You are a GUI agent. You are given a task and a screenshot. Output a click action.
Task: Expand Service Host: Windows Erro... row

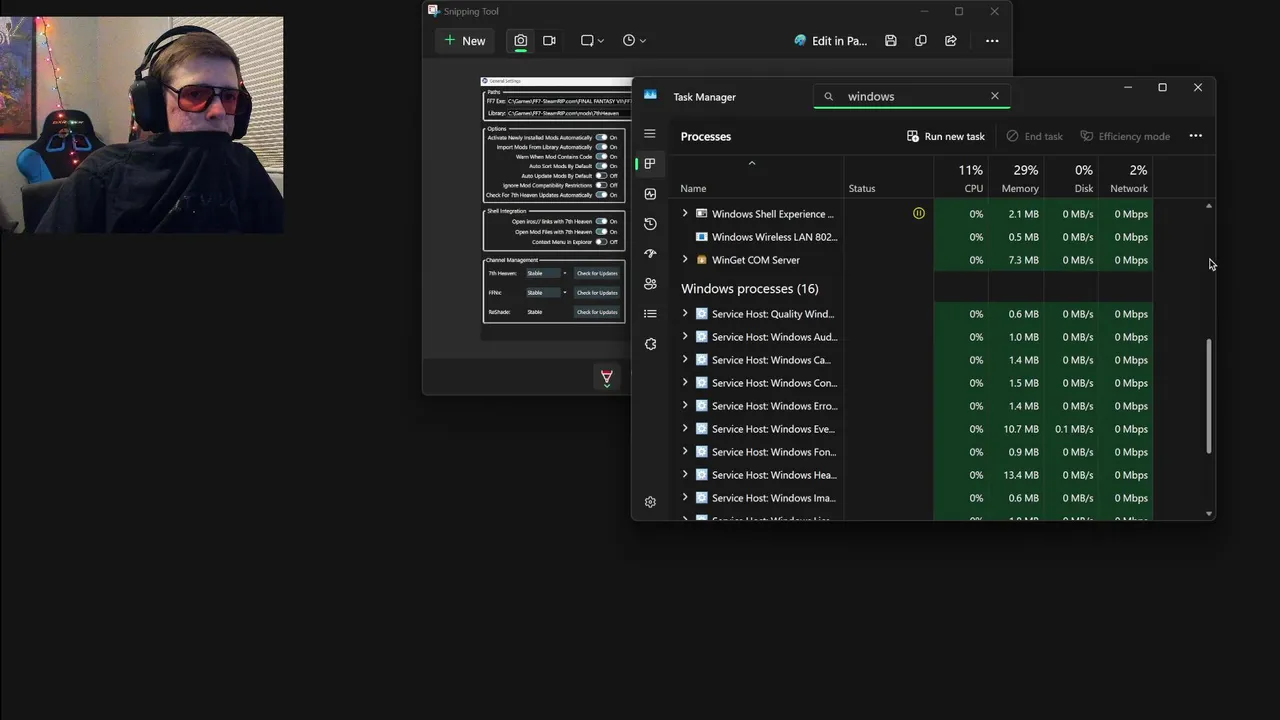tap(685, 405)
